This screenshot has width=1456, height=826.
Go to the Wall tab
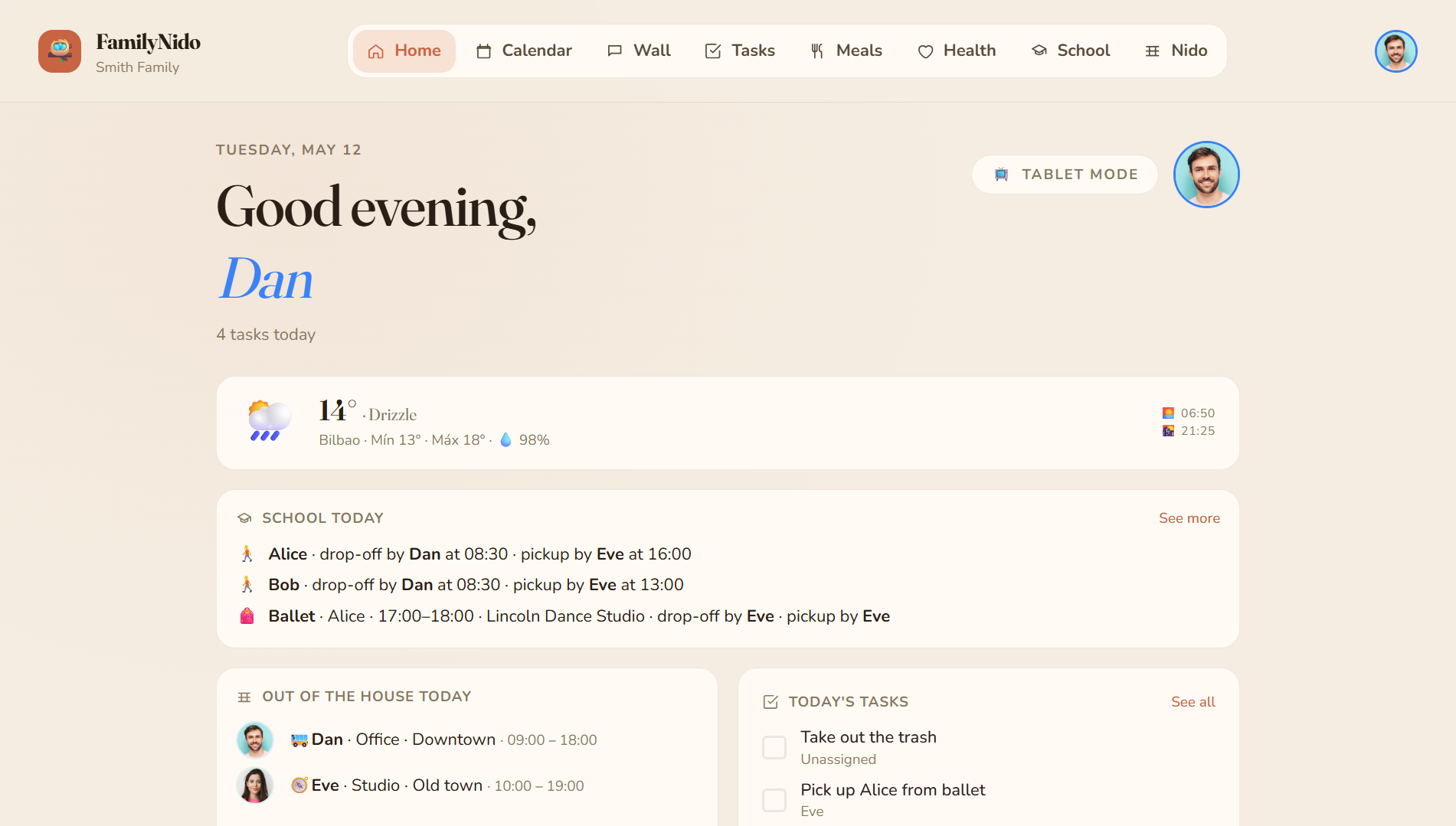[x=639, y=51]
